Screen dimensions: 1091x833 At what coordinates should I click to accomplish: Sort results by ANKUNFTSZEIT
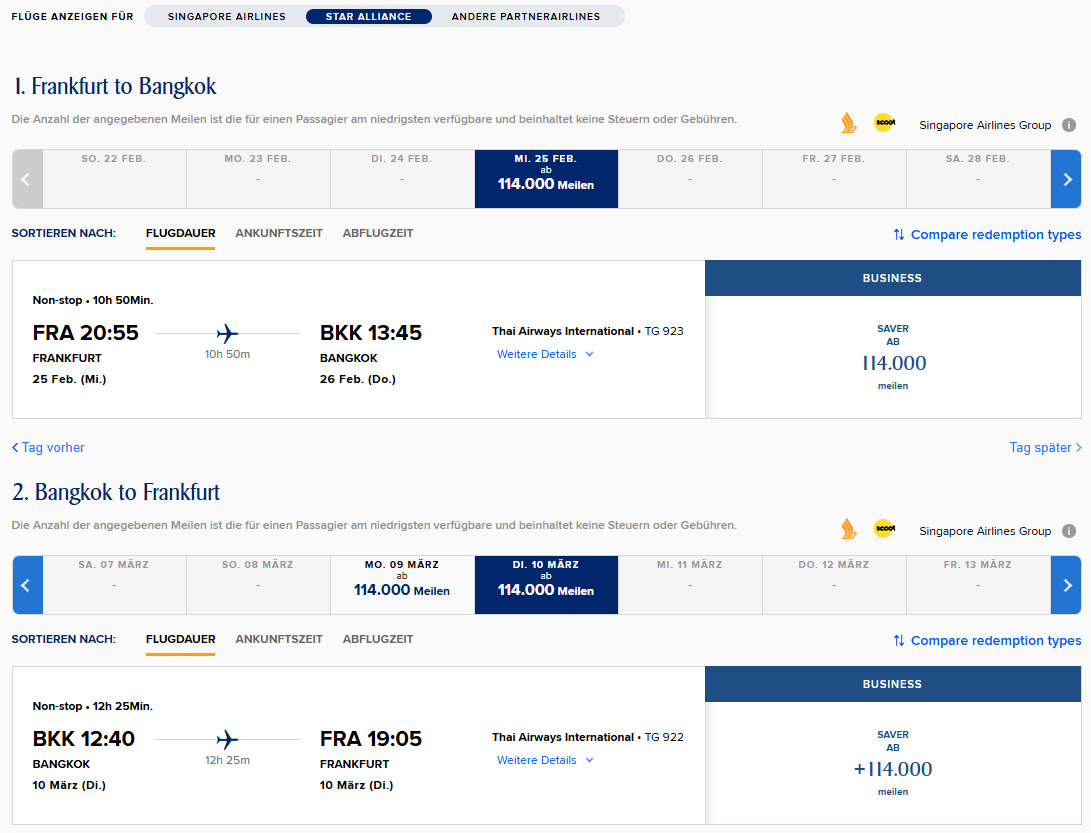pos(280,233)
